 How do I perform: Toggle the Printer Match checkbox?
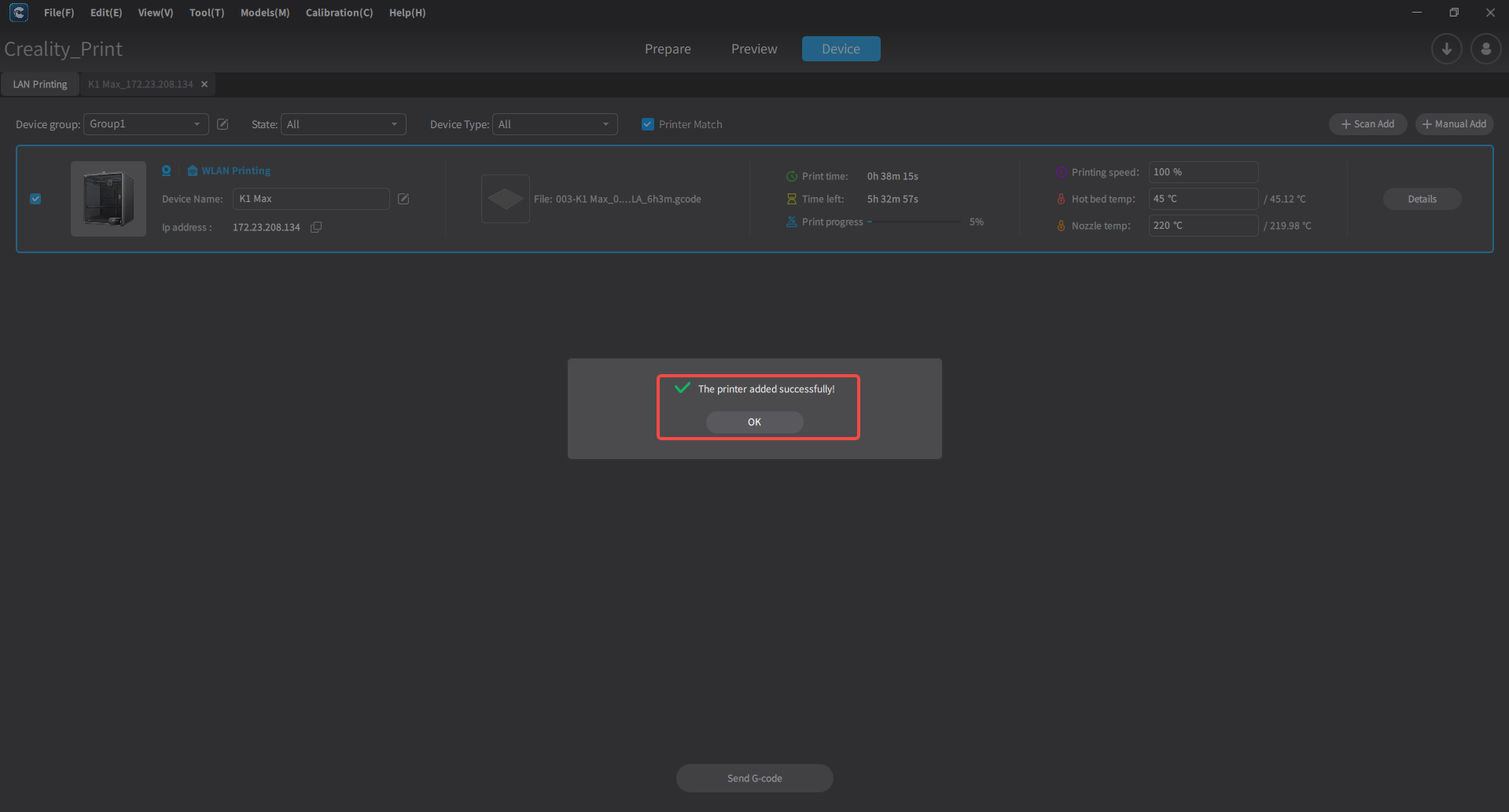(x=648, y=124)
